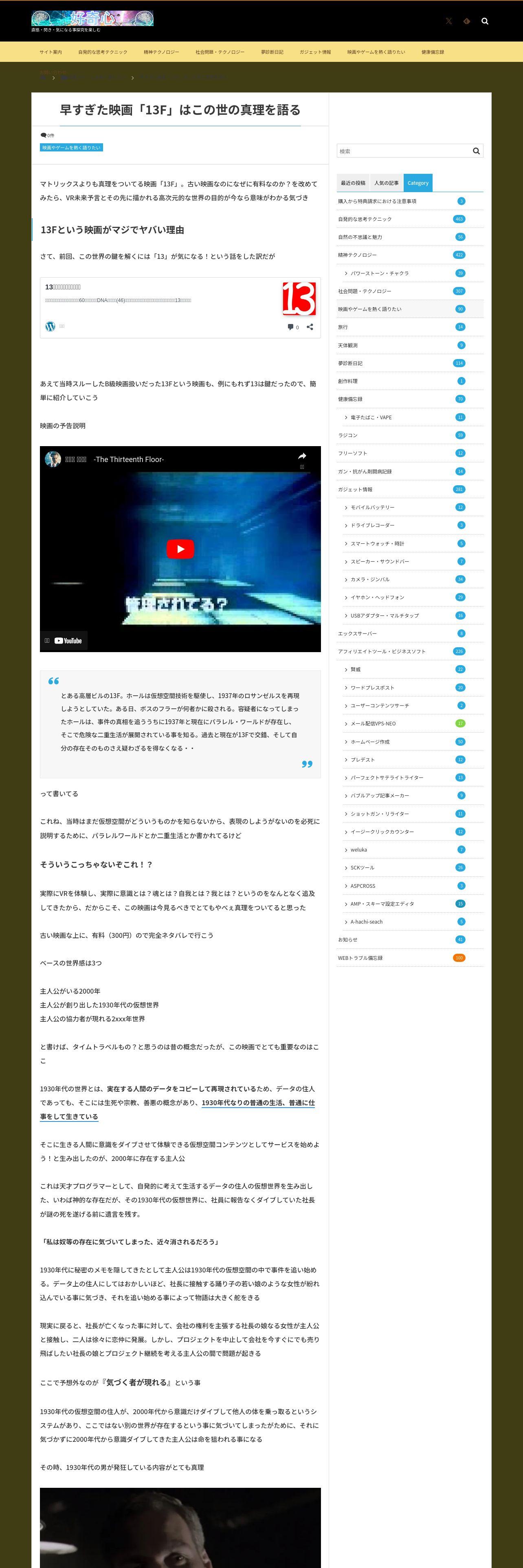Open ガジェット情報 navigation menu item
This screenshot has width=523, height=1568.
tap(315, 52)
